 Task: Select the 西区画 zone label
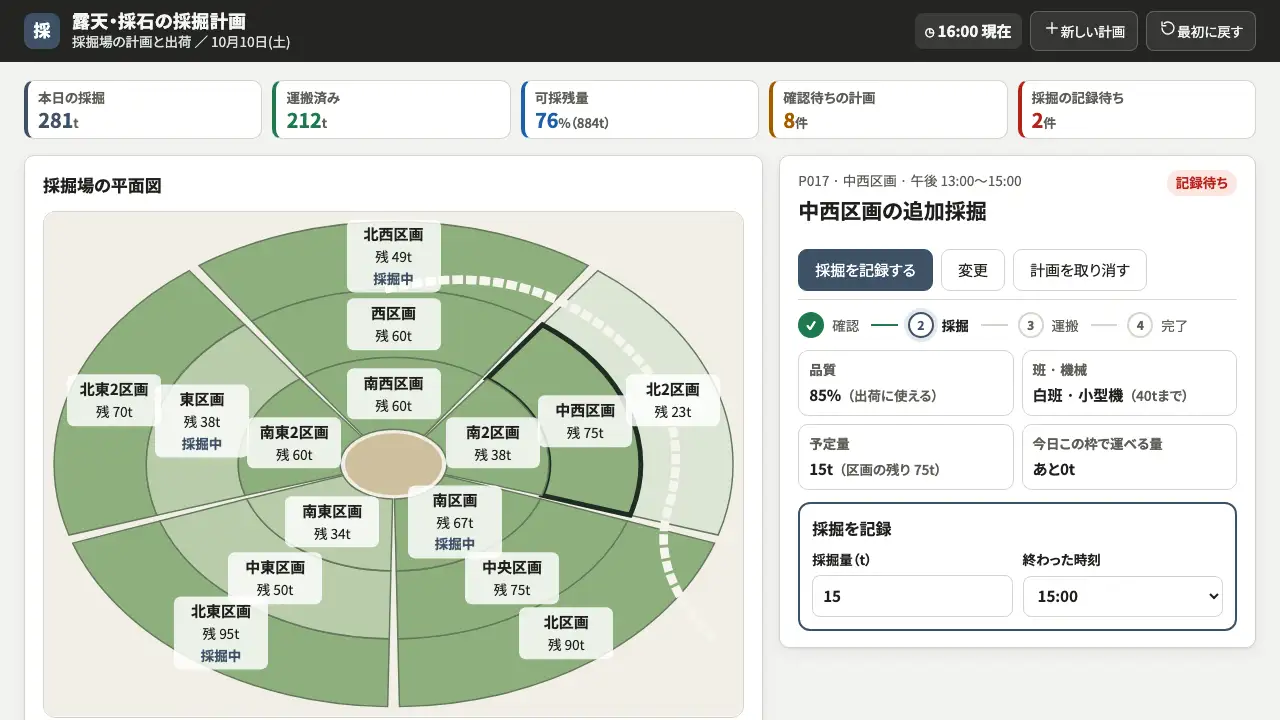coord(393,324)
